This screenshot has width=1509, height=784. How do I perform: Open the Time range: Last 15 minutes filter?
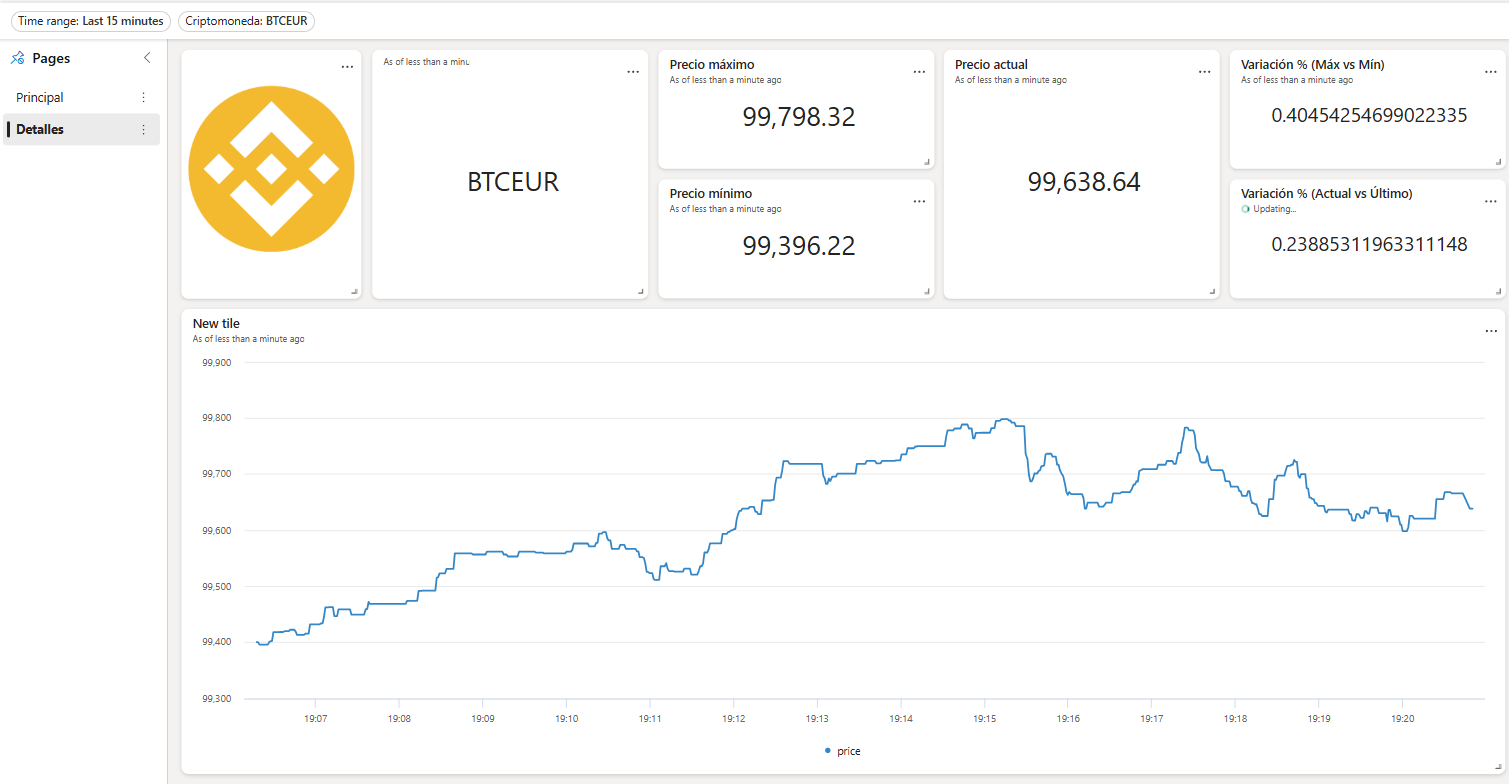pos(91,21)
